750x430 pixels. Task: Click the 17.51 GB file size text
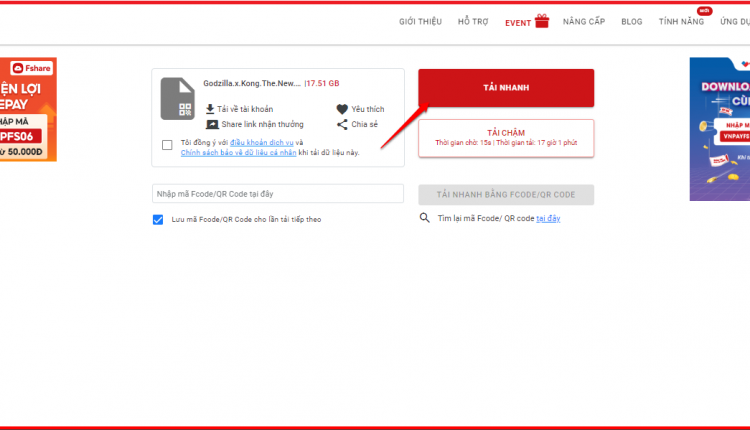pos(323,83)
